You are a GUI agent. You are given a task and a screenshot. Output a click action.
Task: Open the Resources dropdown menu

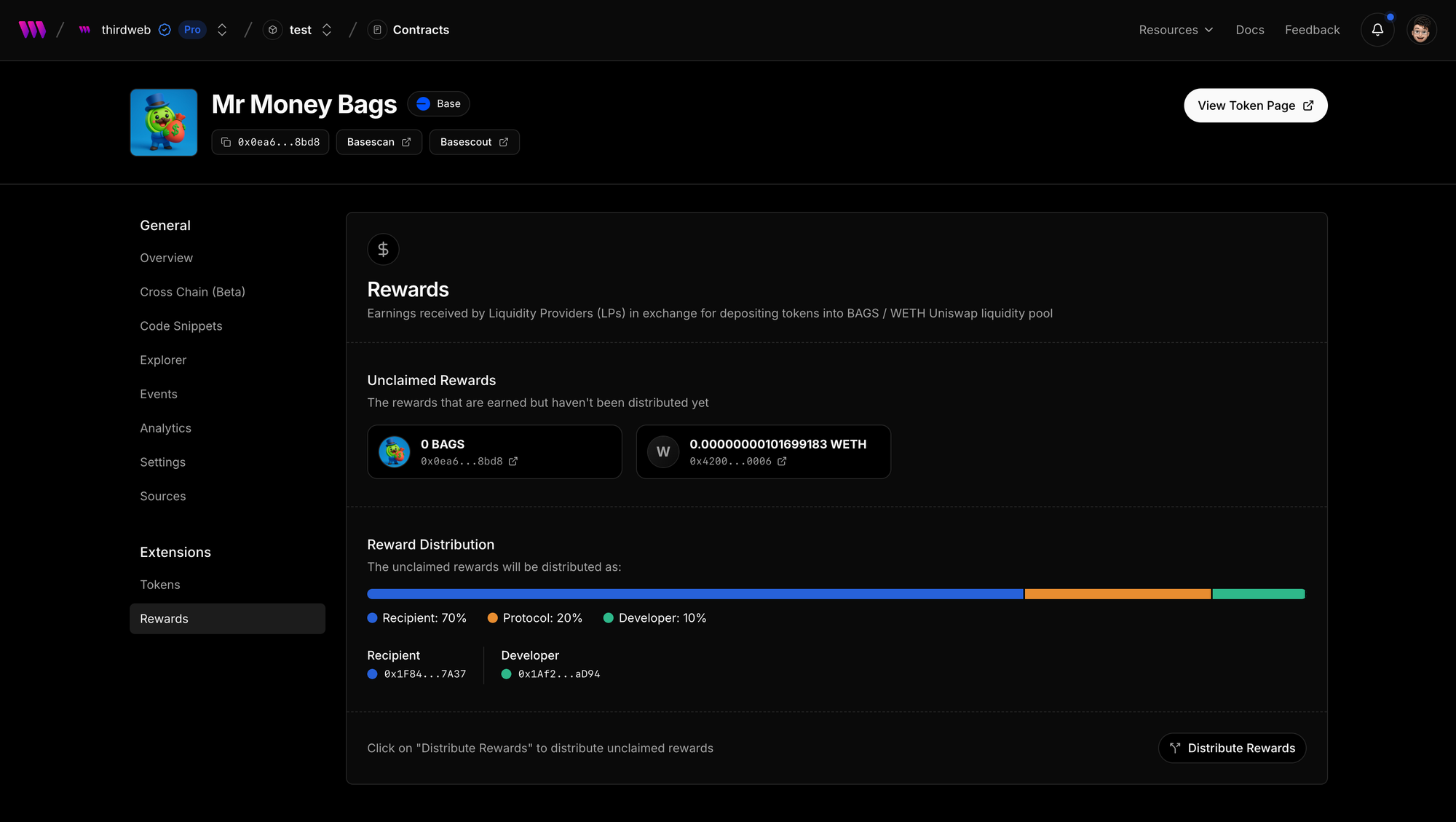tap(1176, 30)
